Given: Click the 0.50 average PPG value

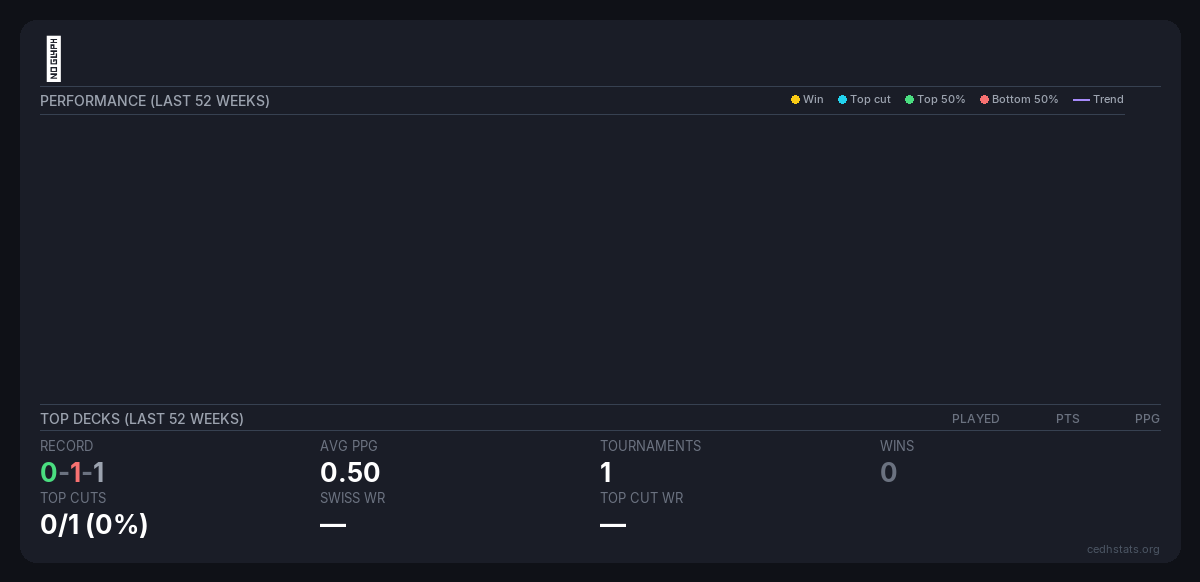Looking at the screenshot, I should (x=350, y=472).
